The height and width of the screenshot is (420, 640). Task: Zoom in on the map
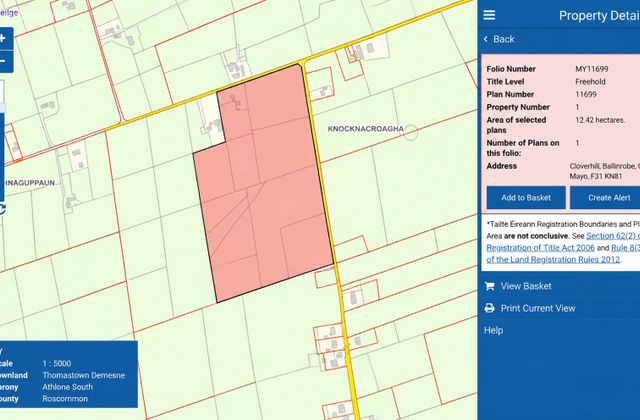coord(4,39)
